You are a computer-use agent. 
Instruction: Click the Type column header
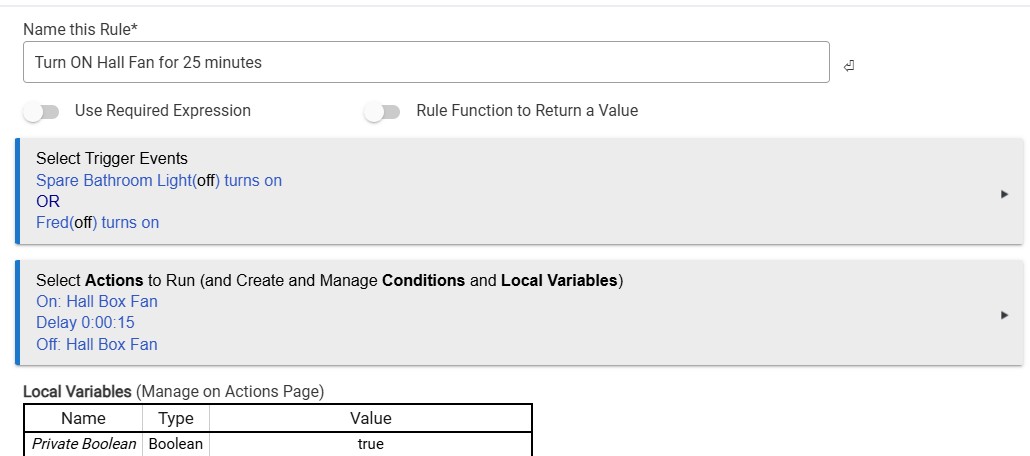pyautogui.click(x=176, y=419)
